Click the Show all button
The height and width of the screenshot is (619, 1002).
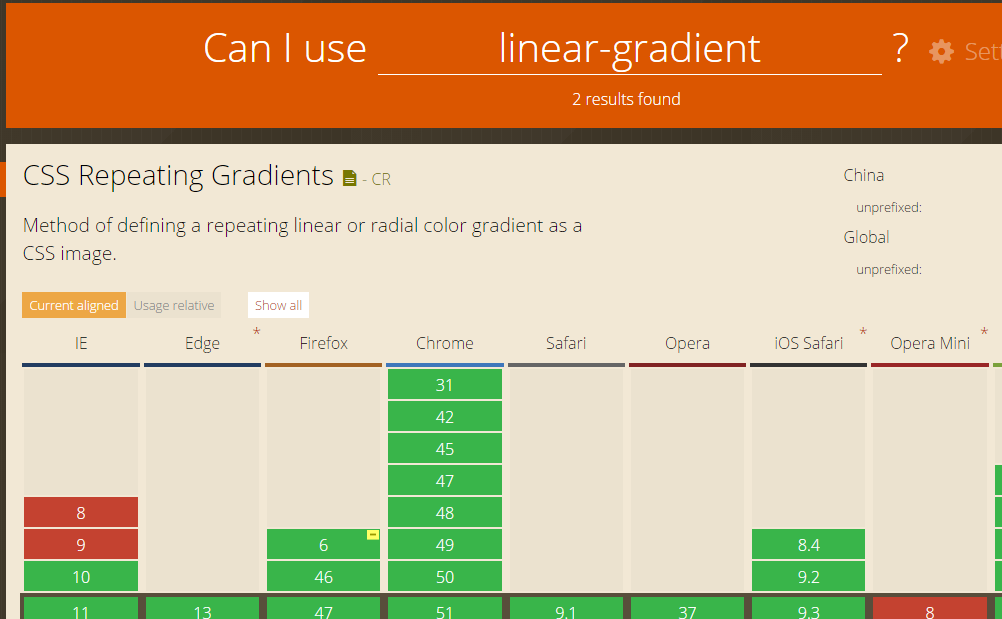[x=278, y=305]
